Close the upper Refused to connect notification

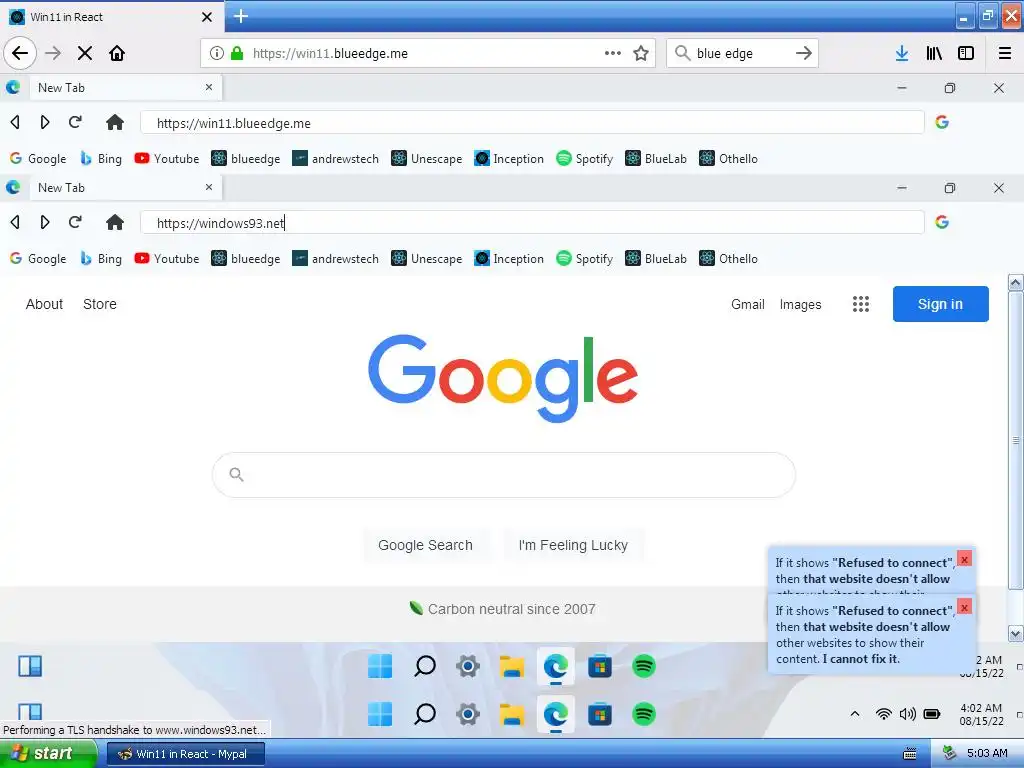pos(965,559)
